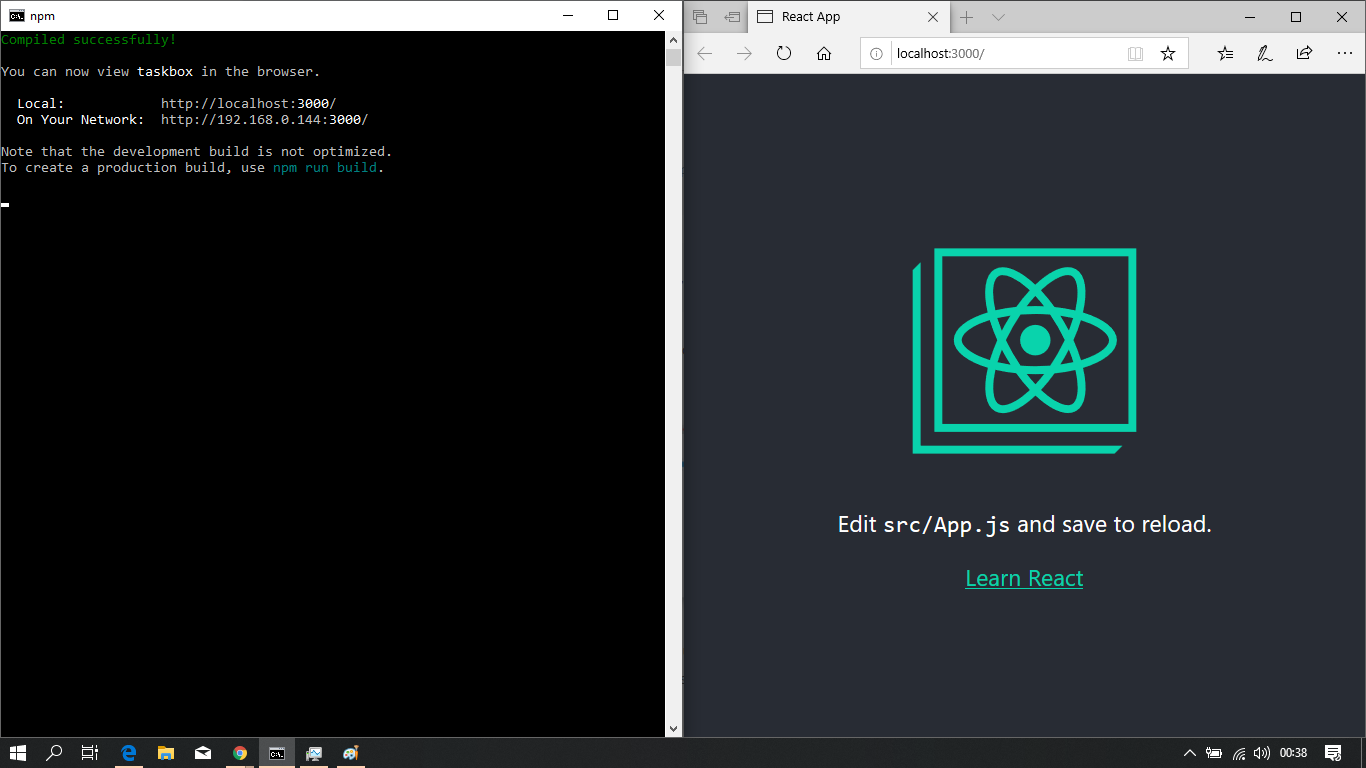Open the Share panel icon
1366x768 pixels.
click(x=1302, y=53)
